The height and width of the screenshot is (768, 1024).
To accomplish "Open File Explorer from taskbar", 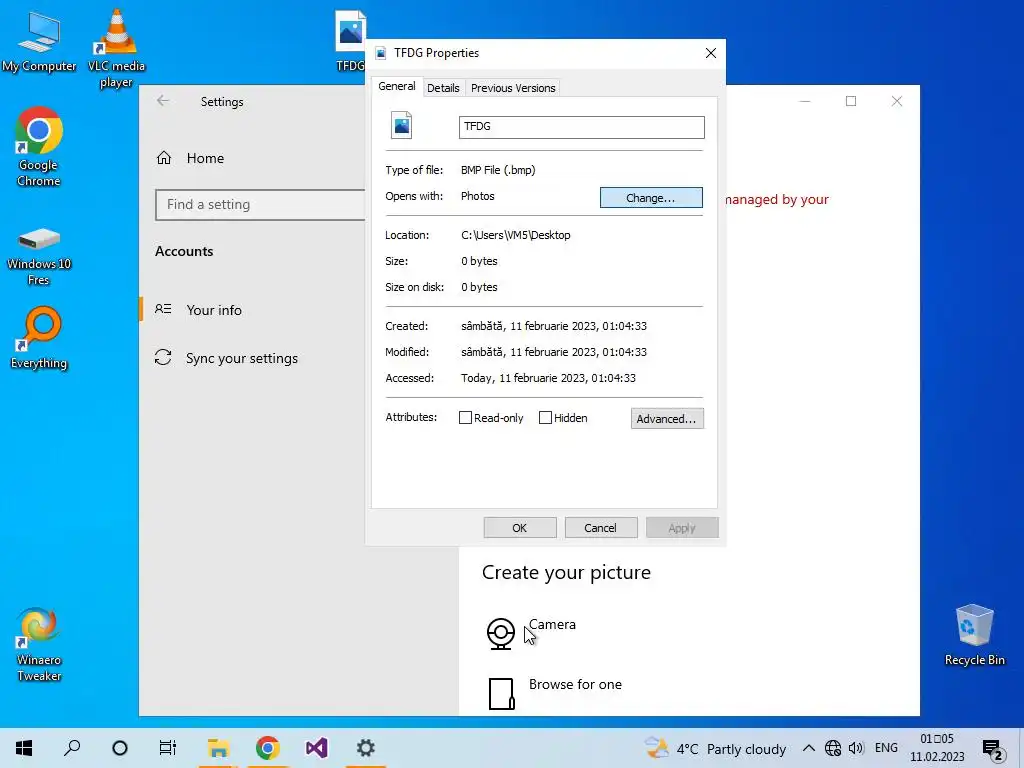I will point(218,748).
